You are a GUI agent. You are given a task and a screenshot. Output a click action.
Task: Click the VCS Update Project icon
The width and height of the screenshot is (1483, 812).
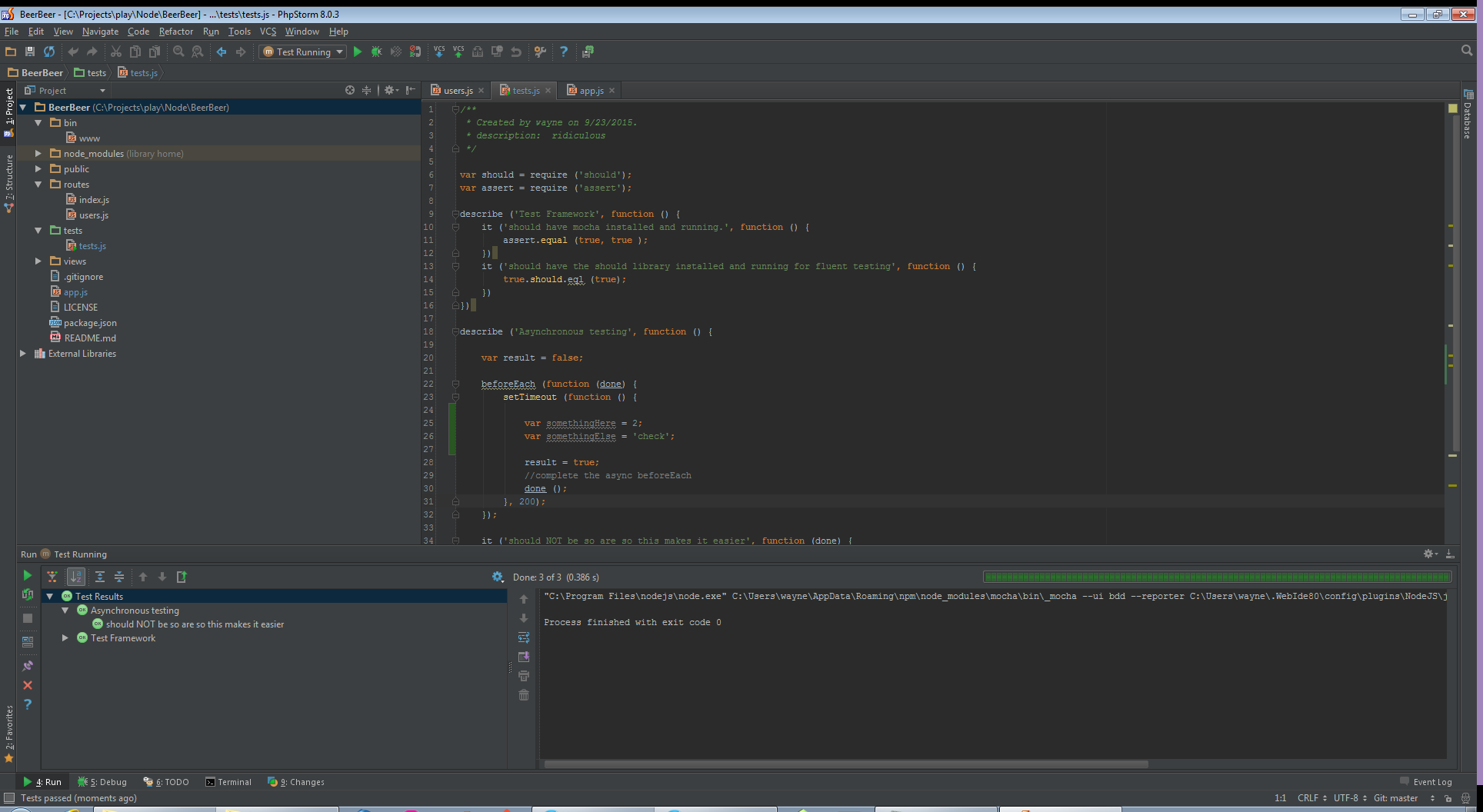439,52
